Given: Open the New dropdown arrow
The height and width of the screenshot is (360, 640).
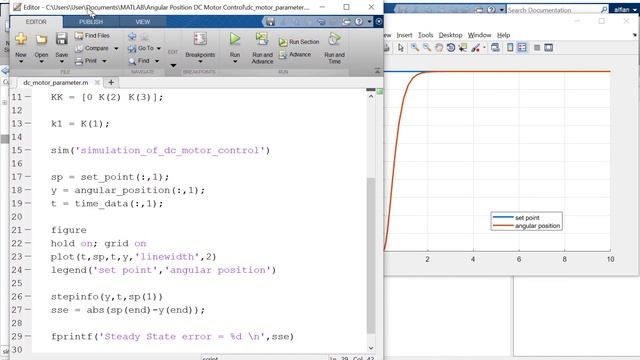Looking at the screenshot, I should pos(21,62).
